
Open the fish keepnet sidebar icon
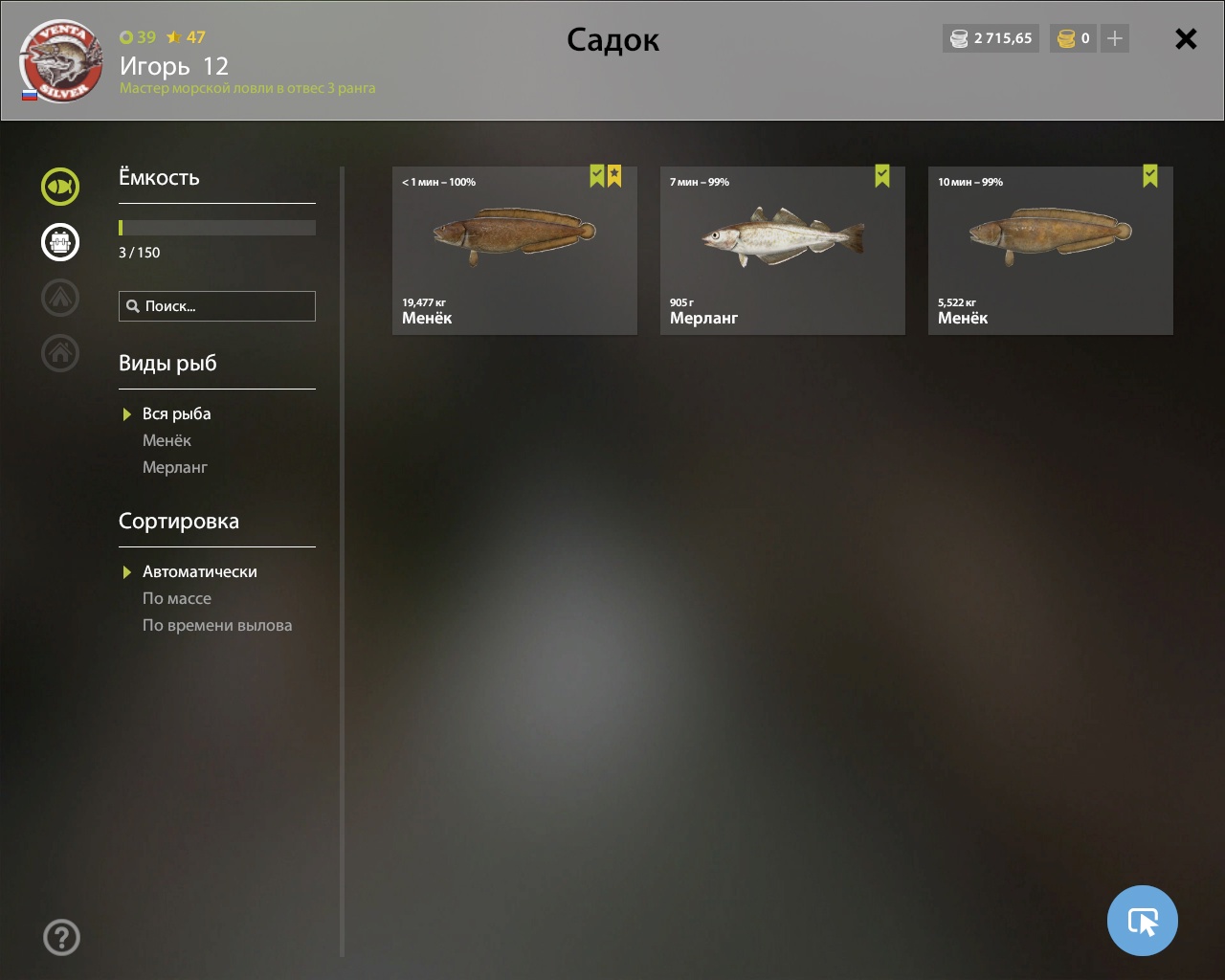[x=60, y=187]
